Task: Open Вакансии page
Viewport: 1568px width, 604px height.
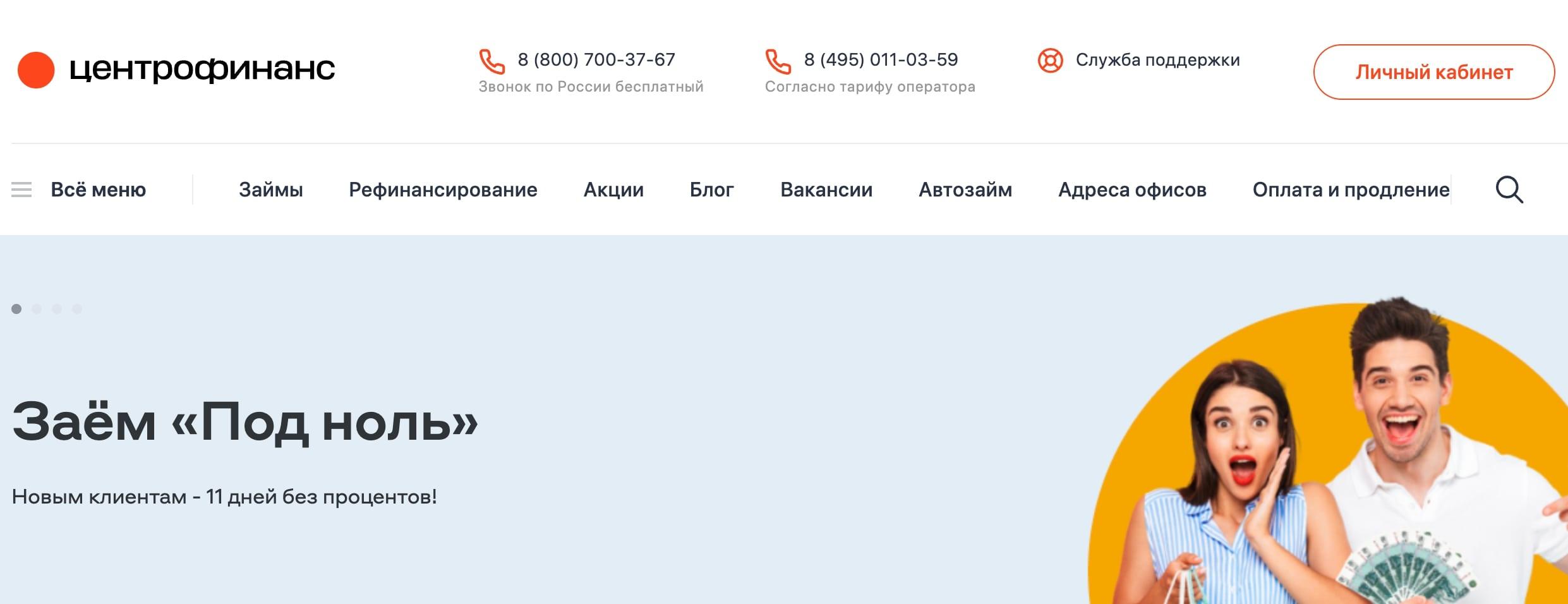Action: pos(826,190)
